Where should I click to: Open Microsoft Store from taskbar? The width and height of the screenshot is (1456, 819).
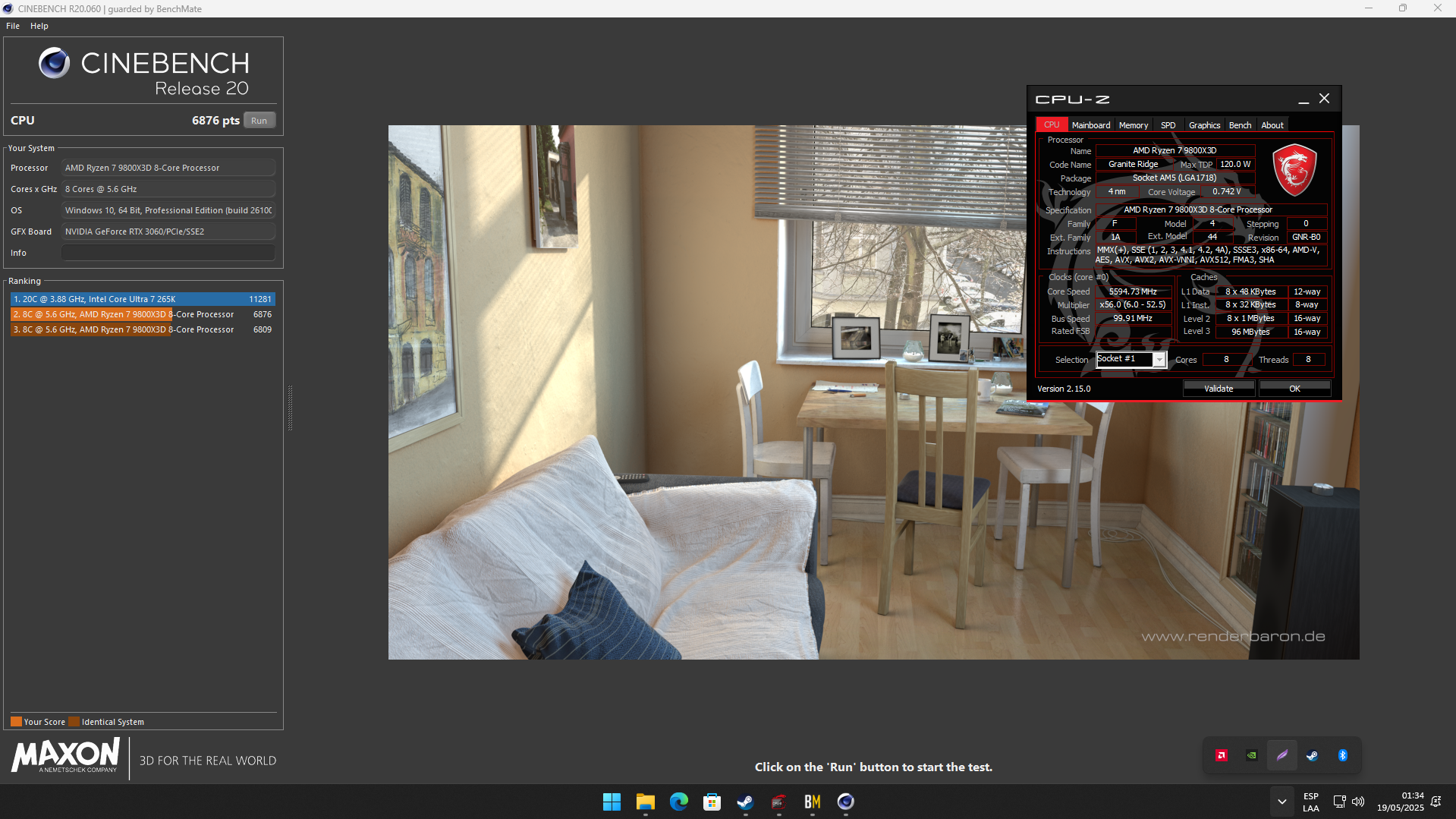click(x=712, y=802)
